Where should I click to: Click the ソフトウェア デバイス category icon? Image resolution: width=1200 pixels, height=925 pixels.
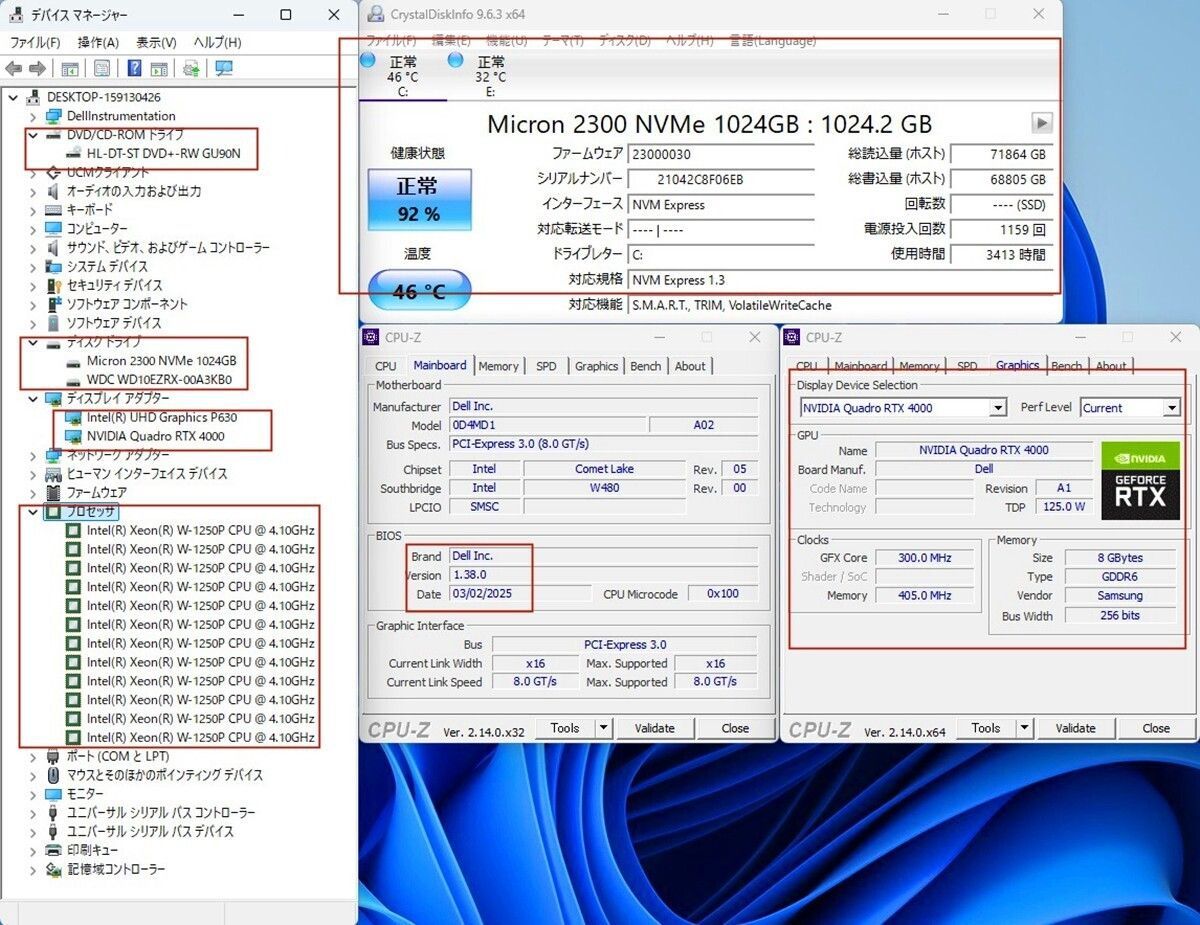[54, 323]
